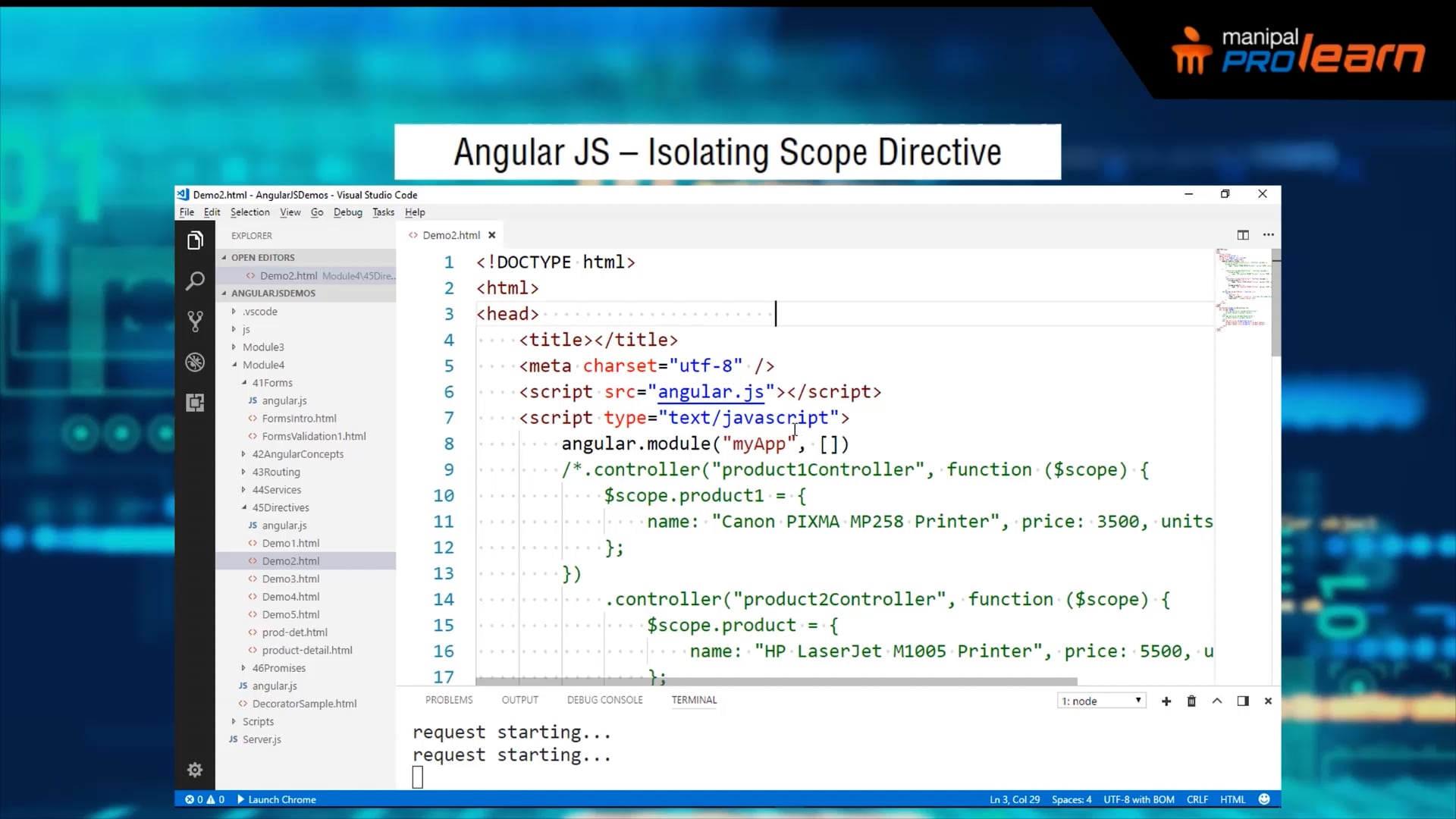
Task: Select the Explorer icon in activity bar
Action: [195, 240]
